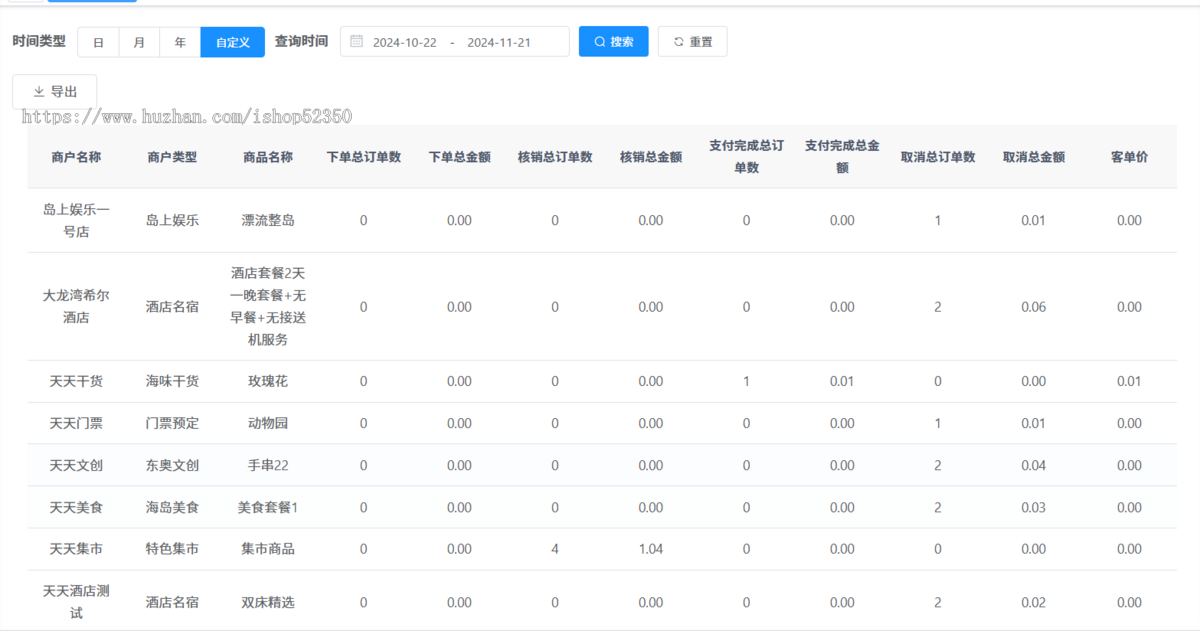
Task: Click merchant type 东奥文创 cell
Action: point(172,465)
